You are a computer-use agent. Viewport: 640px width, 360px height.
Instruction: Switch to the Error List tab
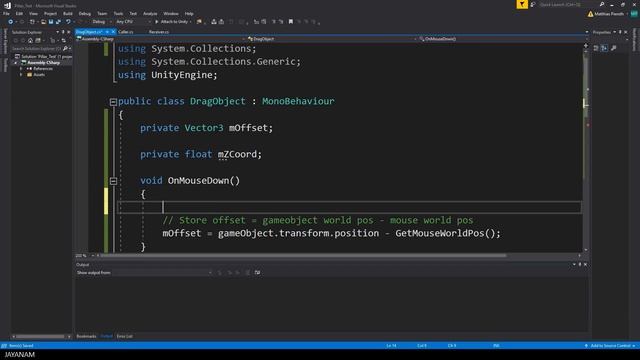click(x=124, y=336)
